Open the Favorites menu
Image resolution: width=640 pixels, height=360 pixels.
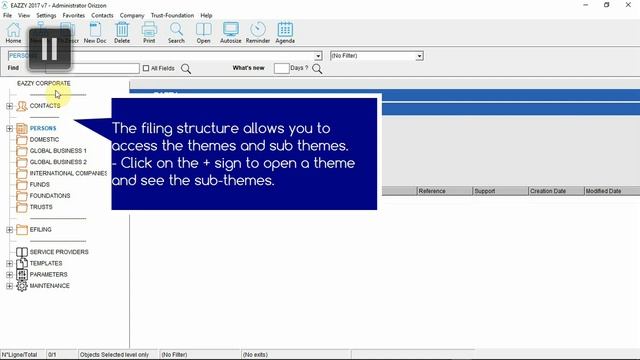click(x=73, y=15)
